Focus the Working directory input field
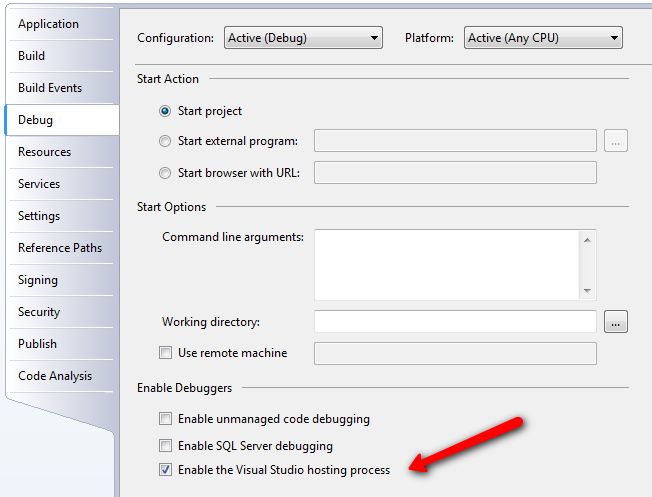The image size is (652, 497). (455, 322)
